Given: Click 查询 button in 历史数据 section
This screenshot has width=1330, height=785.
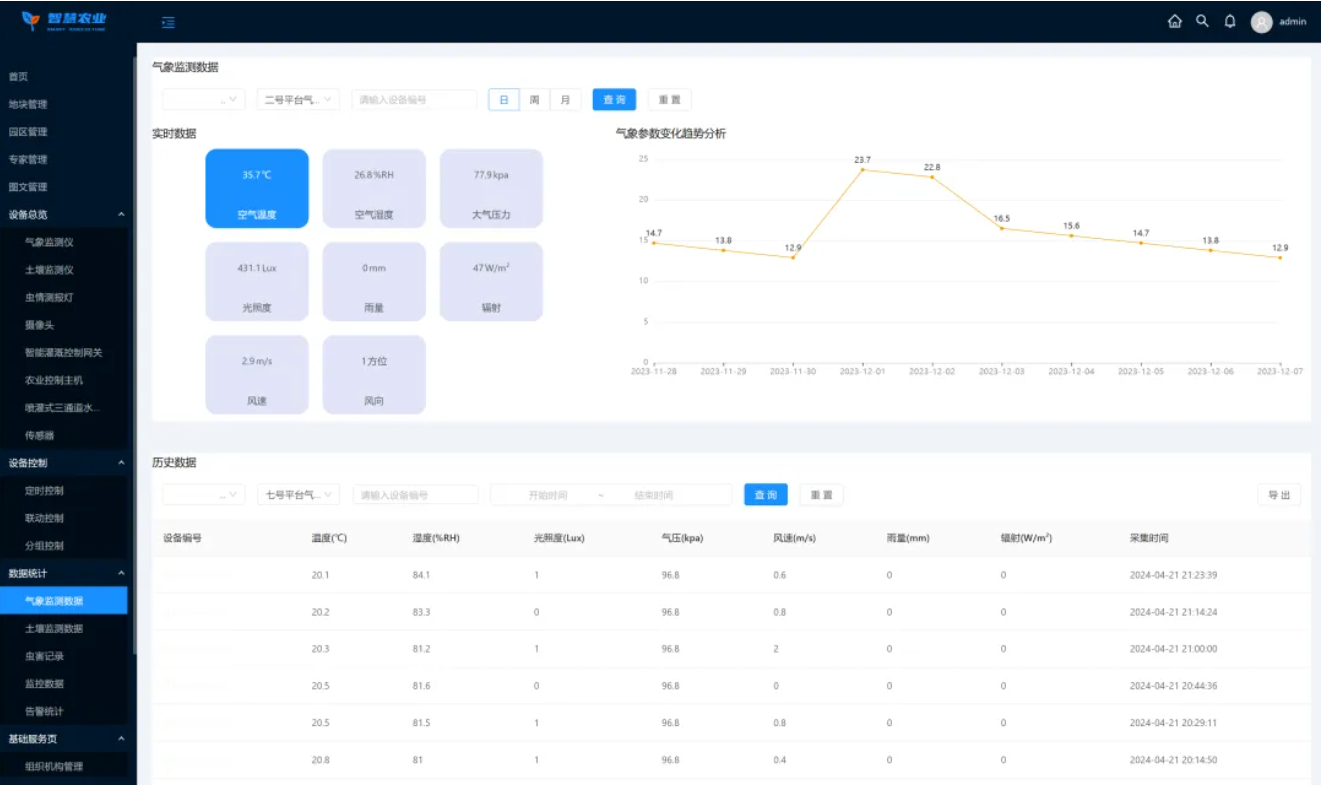Looking at the screenshot, I should pyautogui.click(x=765, y=495).
